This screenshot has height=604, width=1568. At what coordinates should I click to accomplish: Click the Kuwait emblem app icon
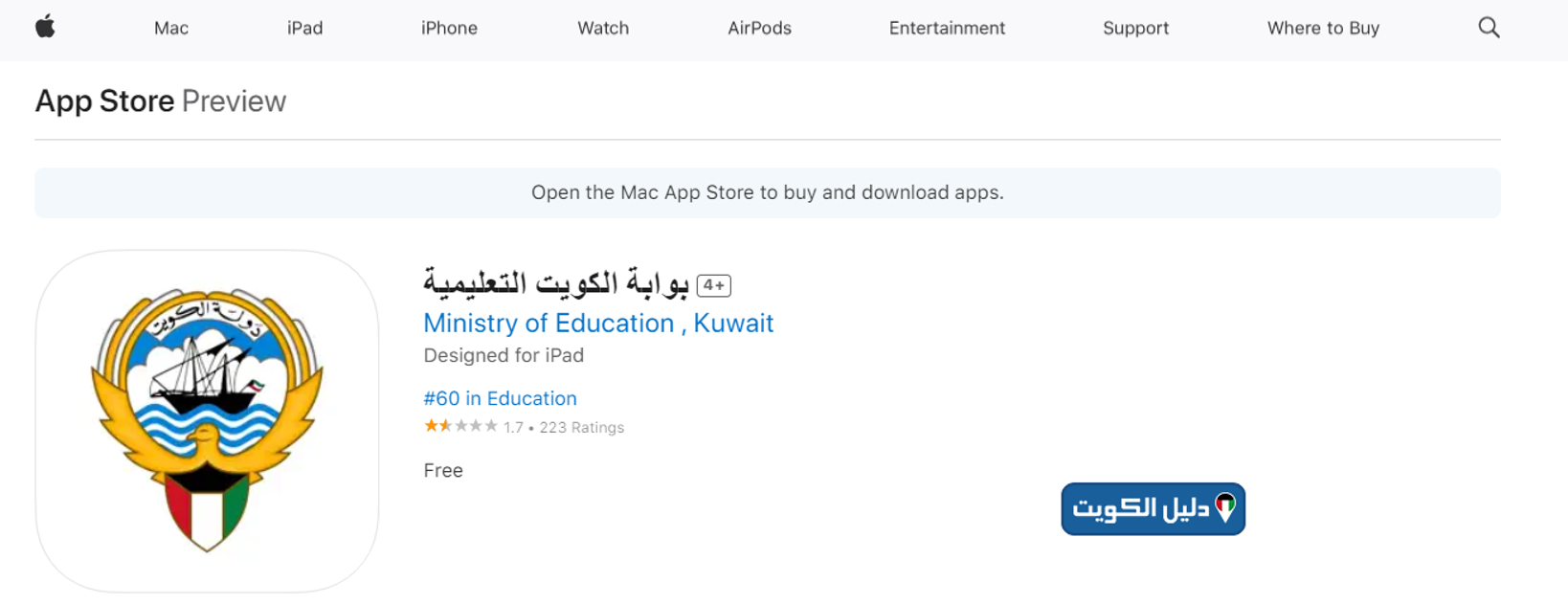tap(207, 421)
